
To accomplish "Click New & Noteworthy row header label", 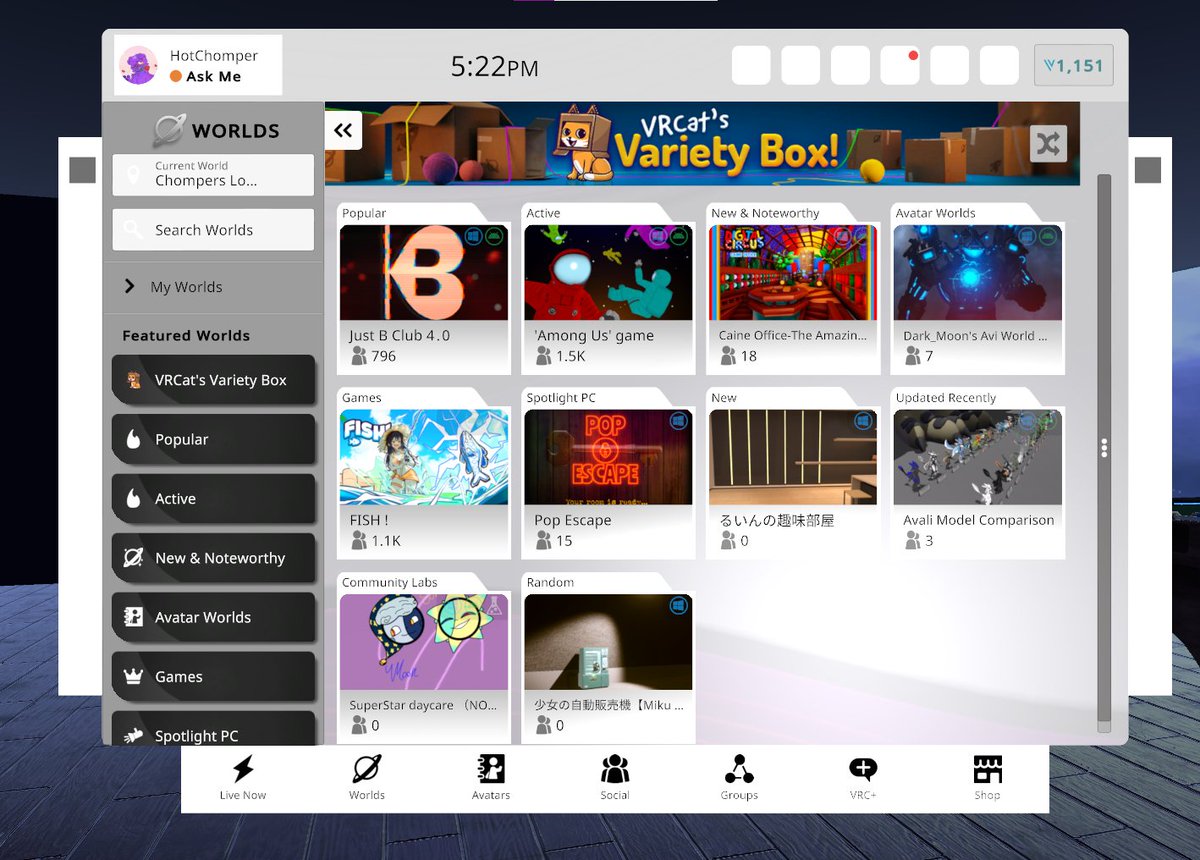I will point(765,213).
